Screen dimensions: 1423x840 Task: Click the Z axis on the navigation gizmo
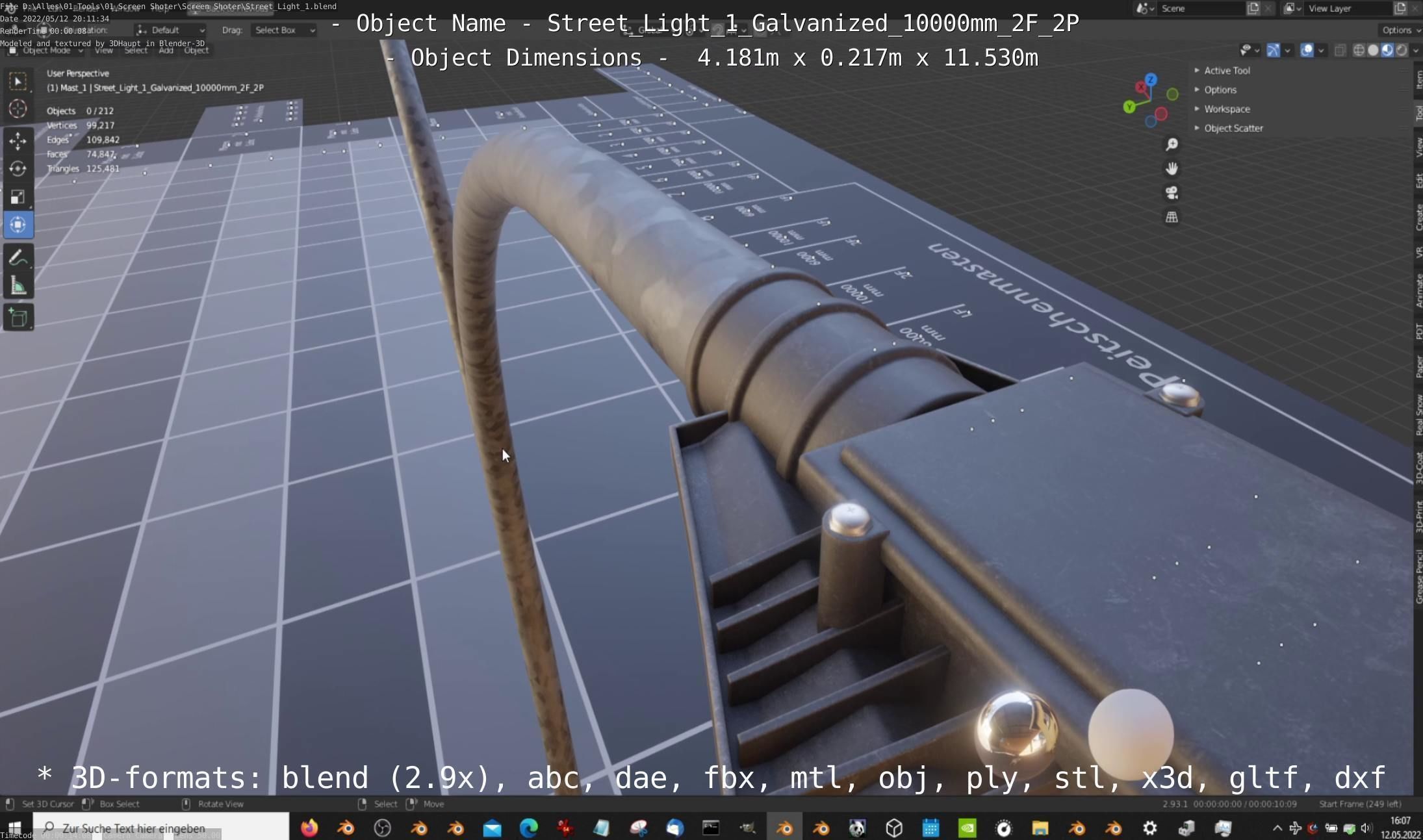coord(1151,80)
